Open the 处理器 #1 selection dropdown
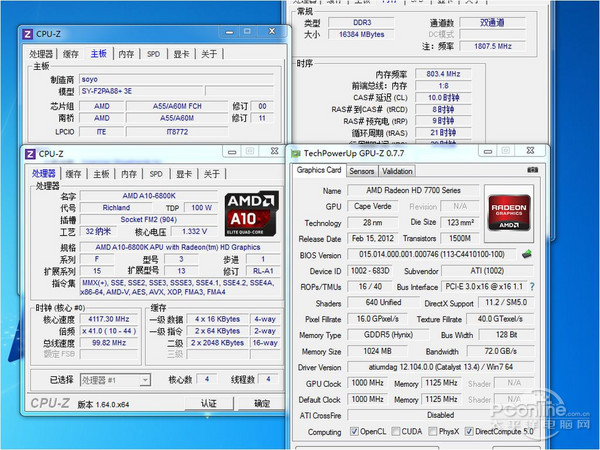The height and width of the screenshot is (450, 600). 115,380
